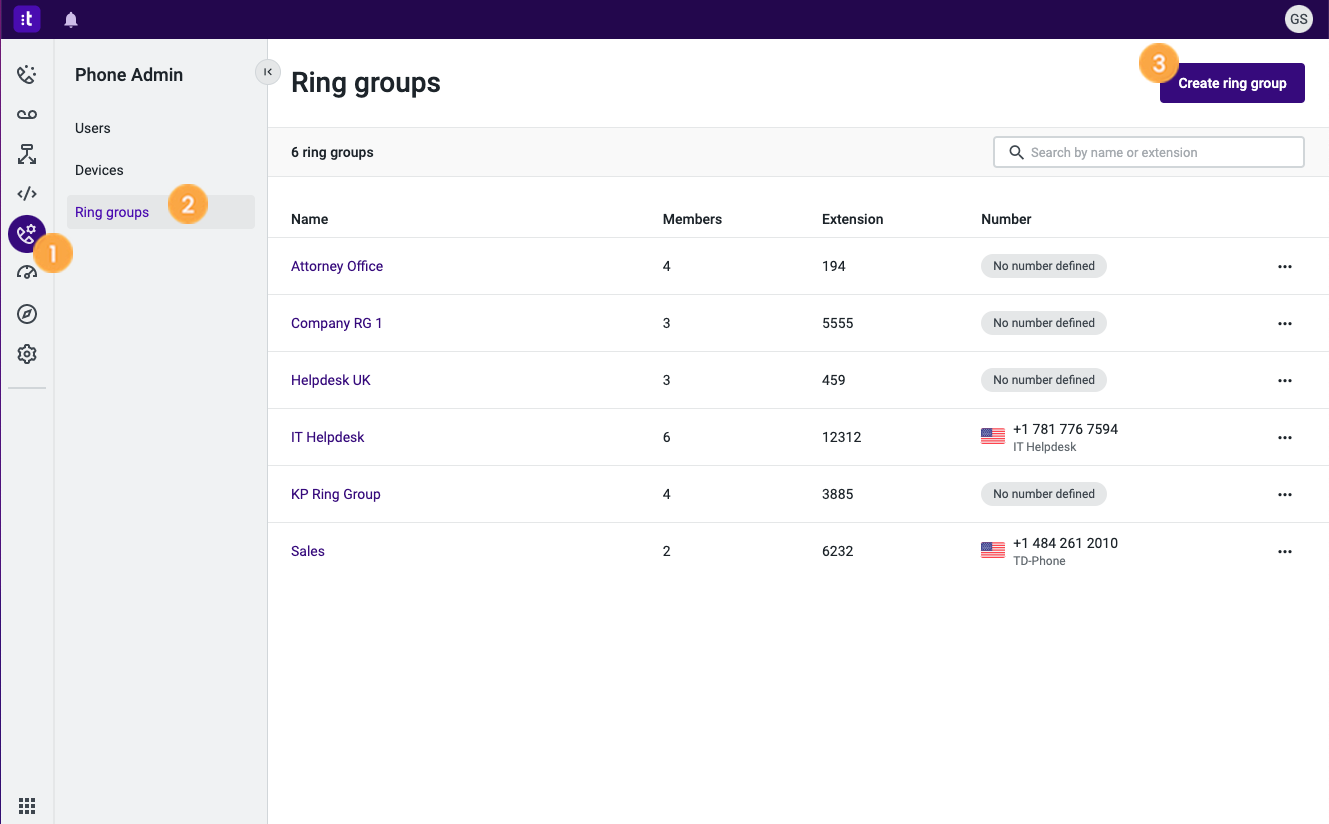Open options menu for the Sales row
The height and width of the screenshot is (824, 1329).
click(x=1285, y=551)
